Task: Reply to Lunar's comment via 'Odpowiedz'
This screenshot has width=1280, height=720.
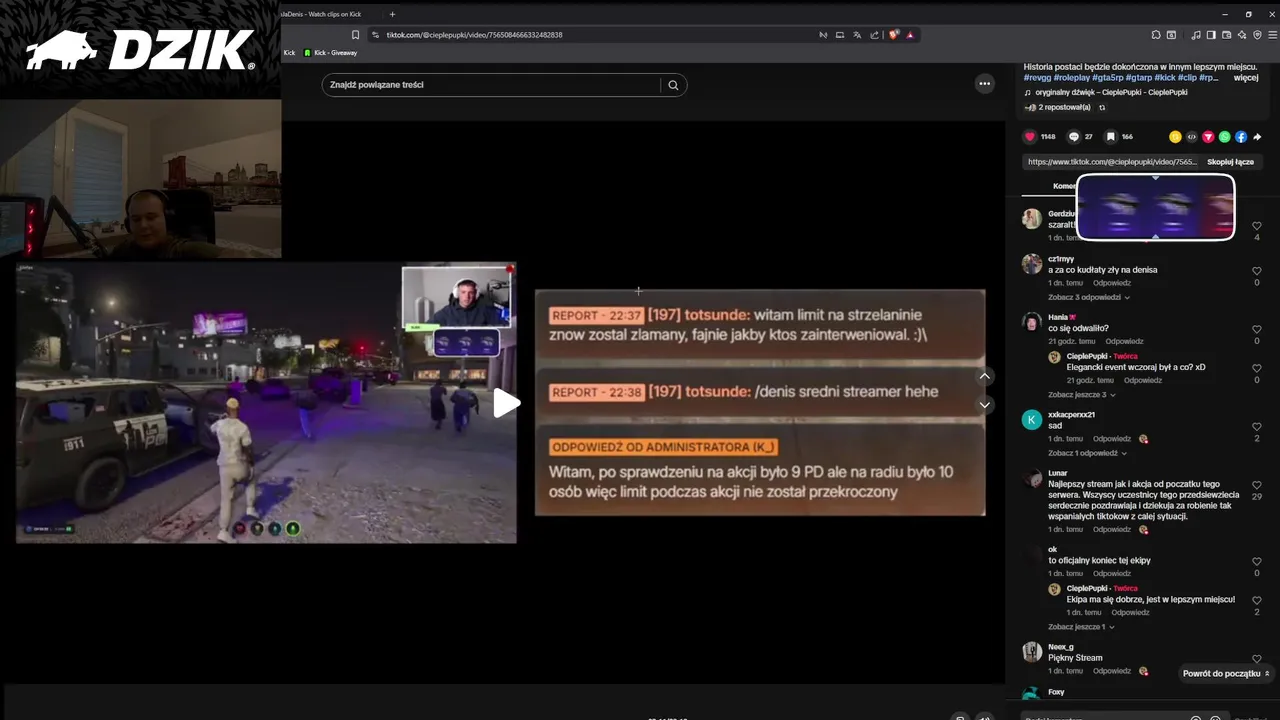Action: [x=1112, y=529]
